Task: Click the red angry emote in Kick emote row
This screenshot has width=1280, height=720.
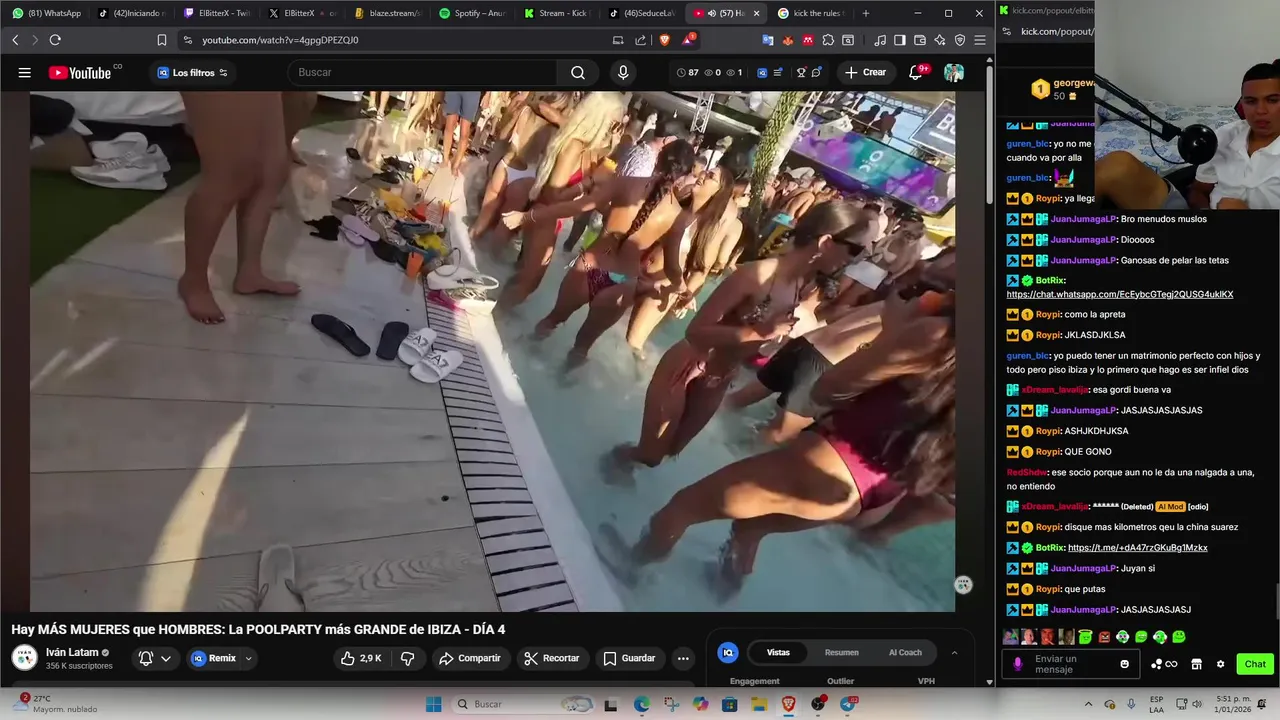Action: pyautogui.click(x=1104, y=637)
